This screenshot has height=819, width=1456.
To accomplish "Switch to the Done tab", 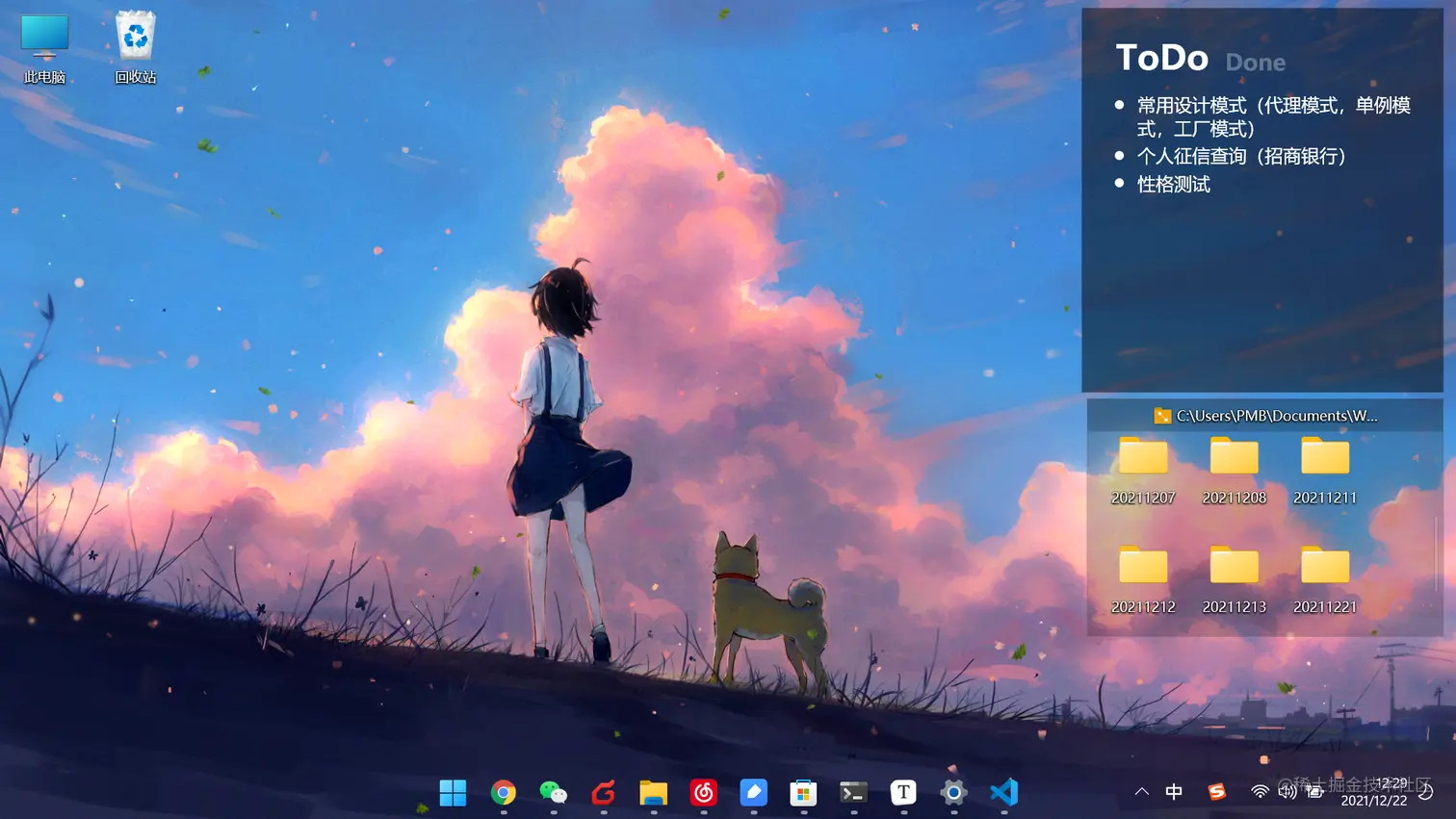I will (1256, 63).
